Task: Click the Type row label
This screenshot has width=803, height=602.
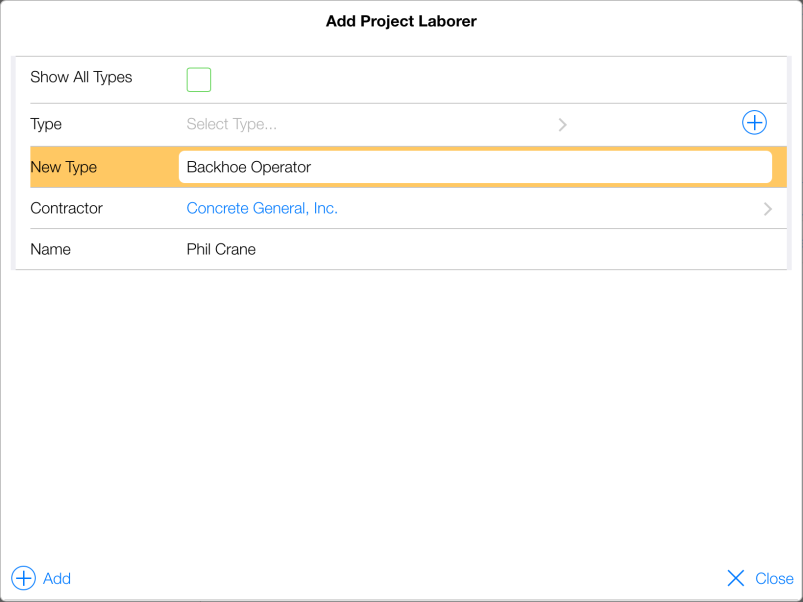Action: click(46, 125)
